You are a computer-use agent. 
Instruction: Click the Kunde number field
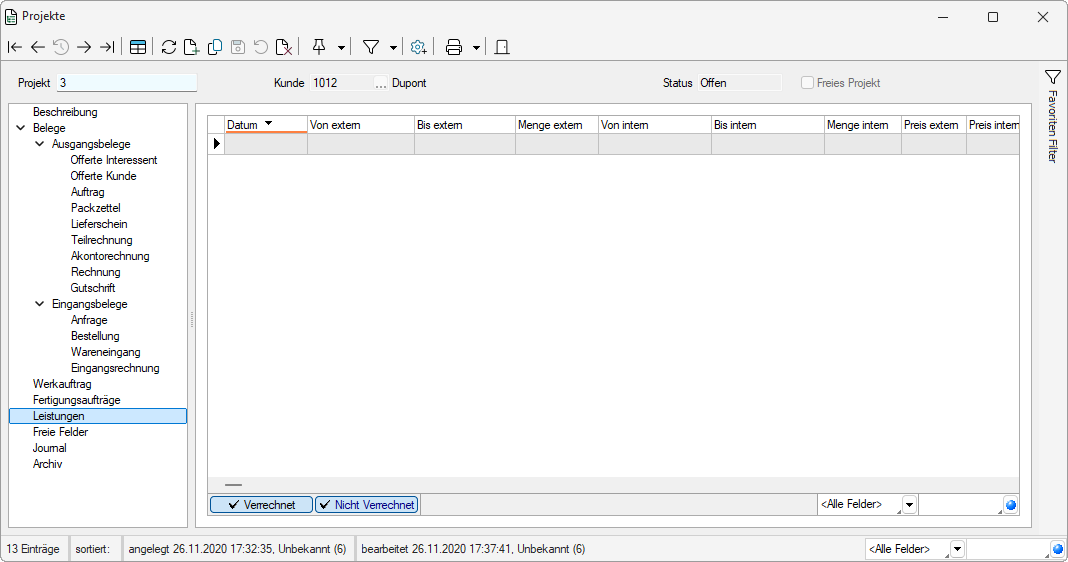pos(342,82)
